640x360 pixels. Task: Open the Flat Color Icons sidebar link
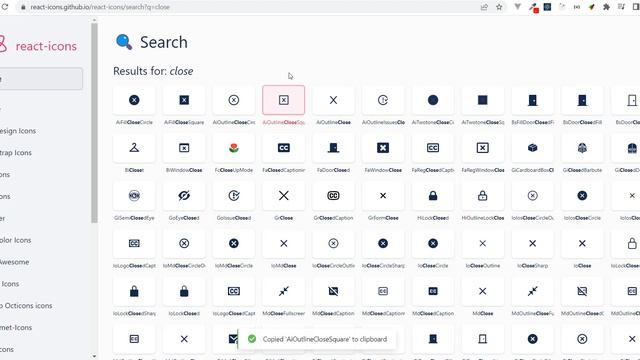coord(16,240)
